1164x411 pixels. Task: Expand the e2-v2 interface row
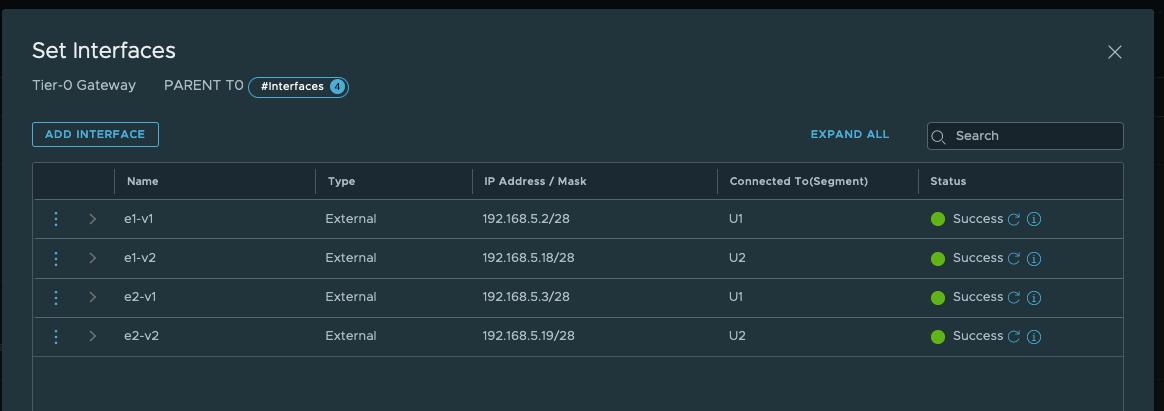click(x=93, y=336)
